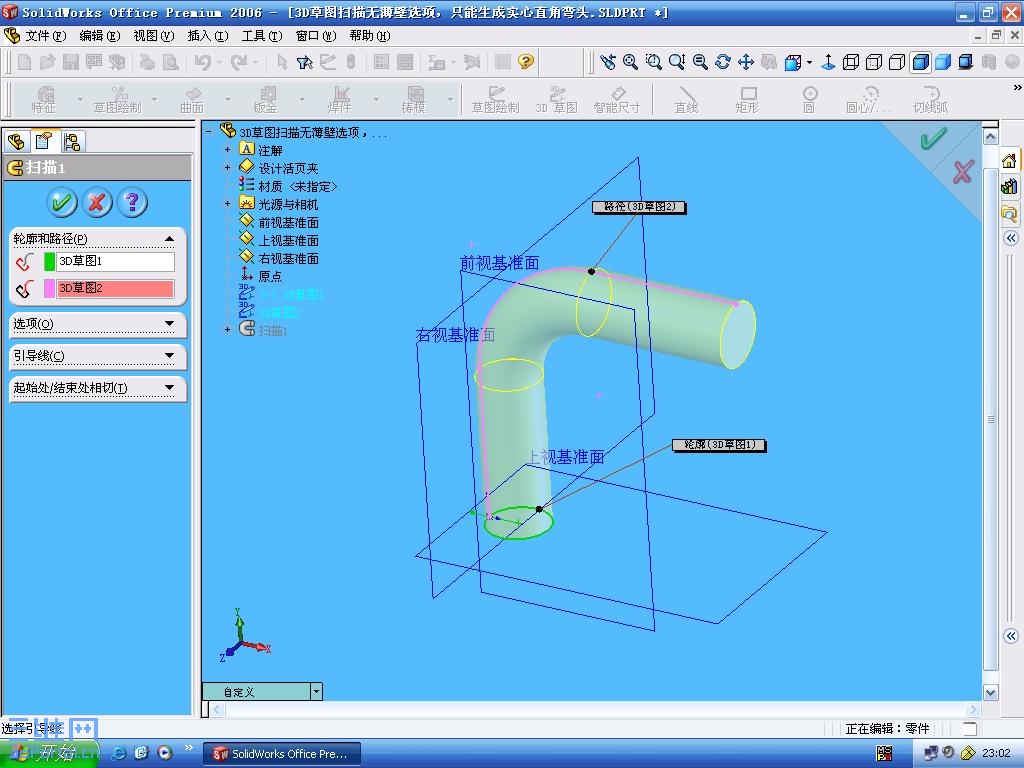Click confirmation corner red X
Image resolution: width=1024 pixels, height=768 pixels.
click(x=963, y=172)
